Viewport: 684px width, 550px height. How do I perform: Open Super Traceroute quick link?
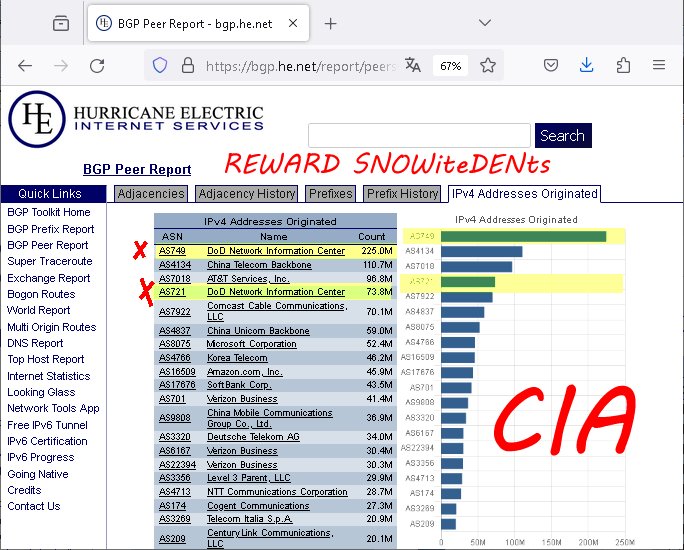point(50,261)
